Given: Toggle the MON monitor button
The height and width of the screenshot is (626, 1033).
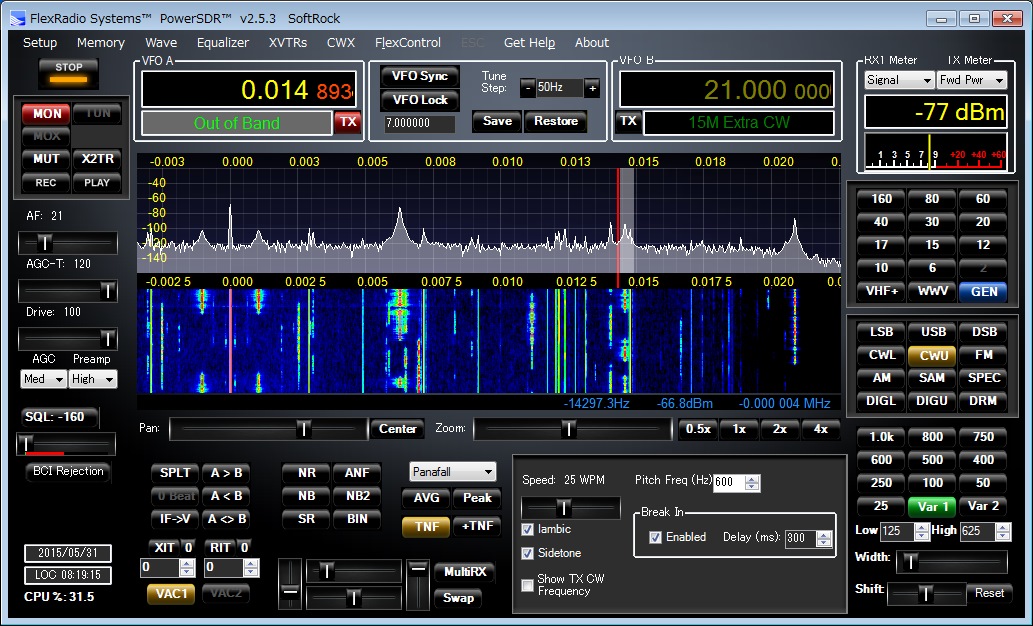Looking at the screenshot, I should pos(47,113).
